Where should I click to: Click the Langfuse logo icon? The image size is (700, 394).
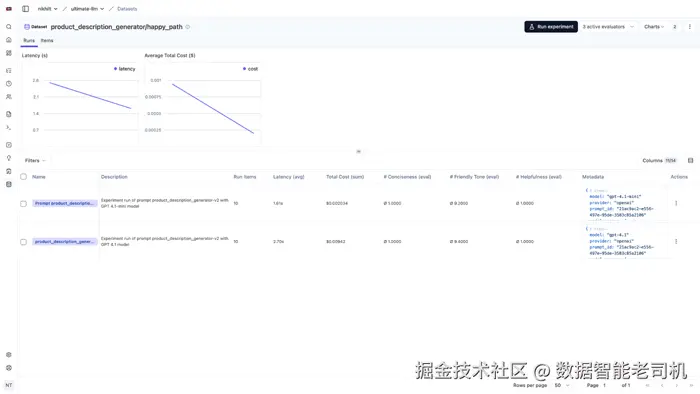pyautogui.click(x=8, y=8)
